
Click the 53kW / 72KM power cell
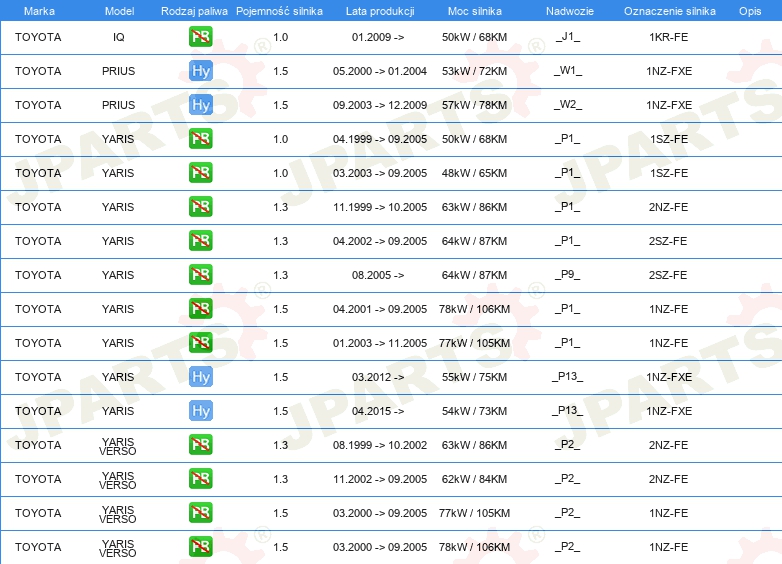pos(474,71)
